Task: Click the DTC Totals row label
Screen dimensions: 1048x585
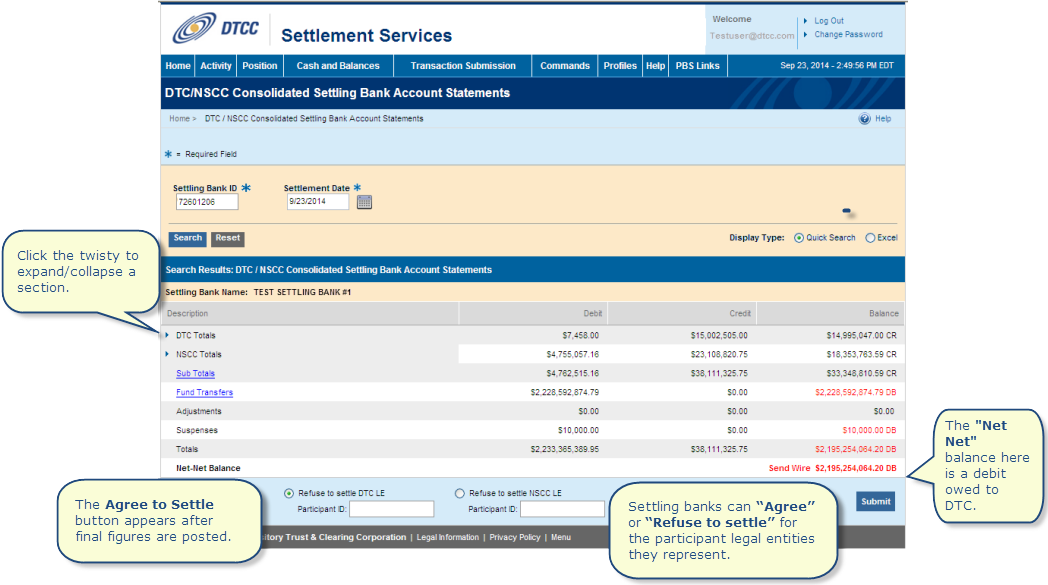Action: tap(196, 336)
